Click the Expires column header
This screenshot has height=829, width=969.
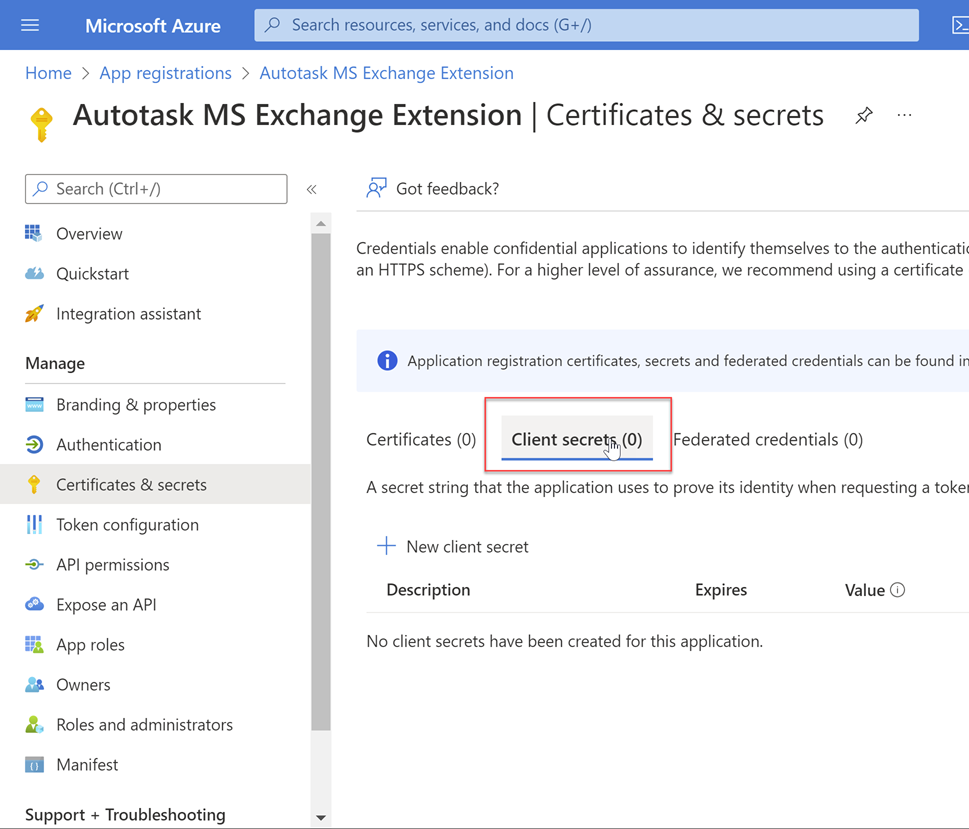(721, 590)
